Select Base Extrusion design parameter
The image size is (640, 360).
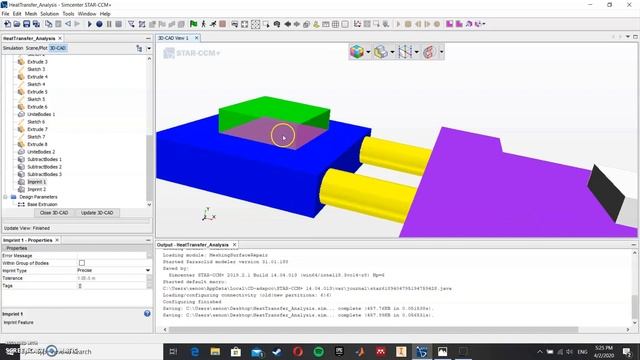coord(42,204)
